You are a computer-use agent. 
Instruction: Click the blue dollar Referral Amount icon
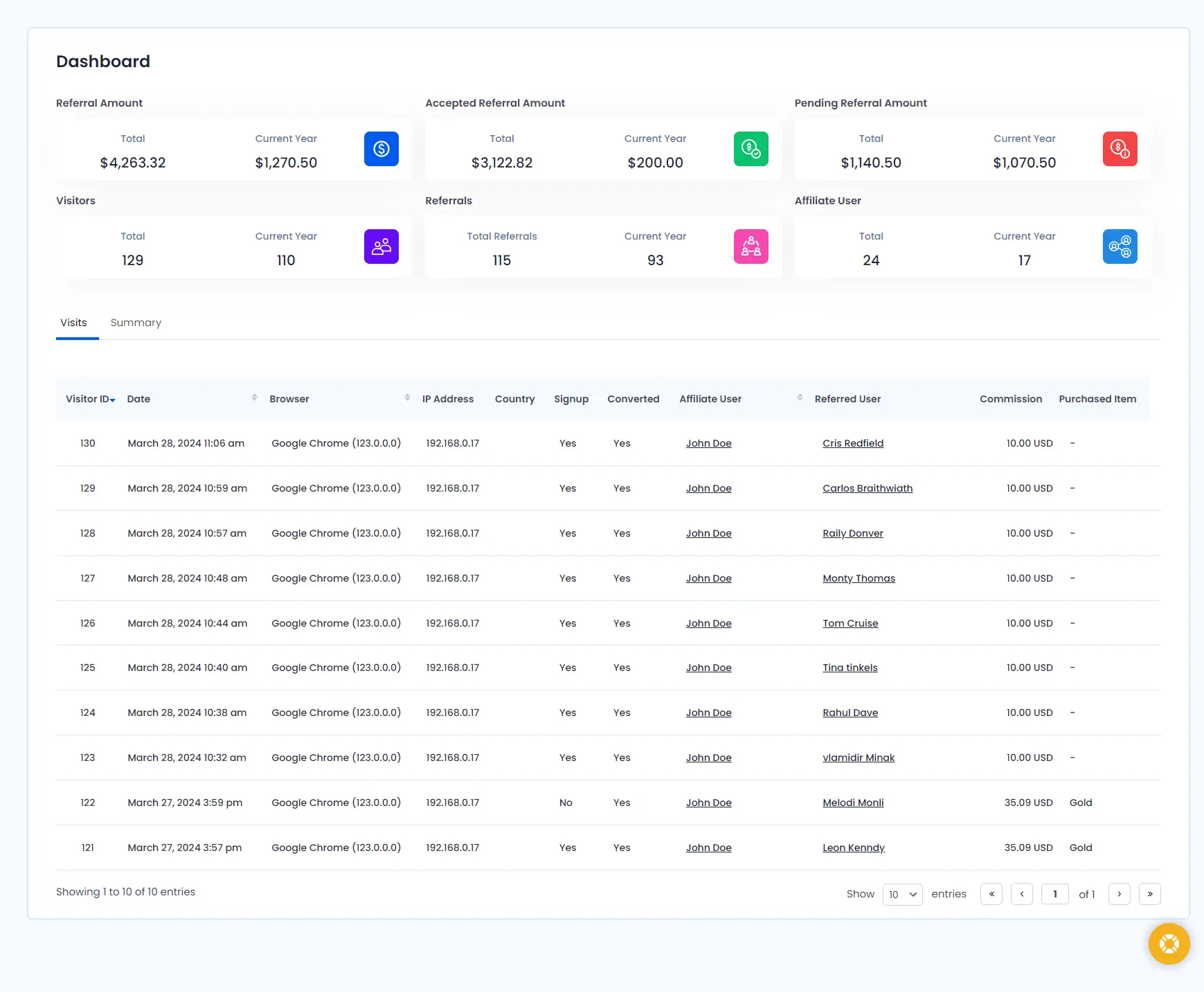(x=381, y=149)
